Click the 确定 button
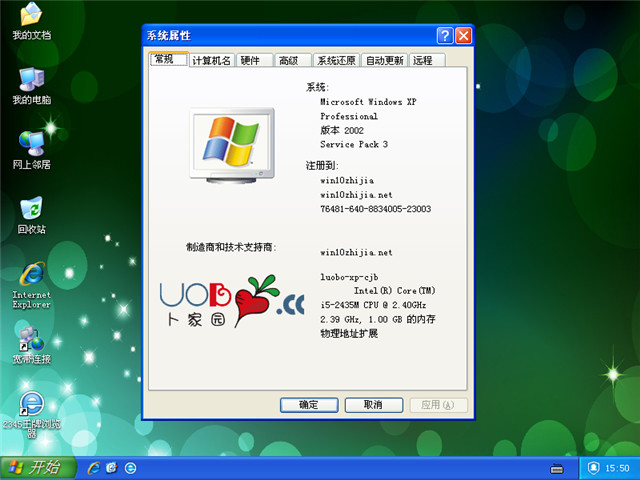This screenshot has width=640, height=480. (x=309, y=405)
